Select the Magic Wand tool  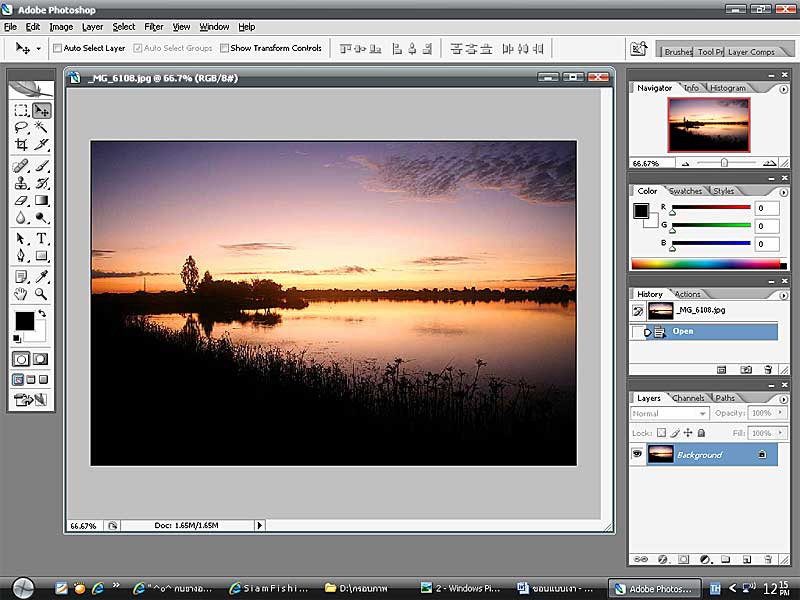point(41,127)
